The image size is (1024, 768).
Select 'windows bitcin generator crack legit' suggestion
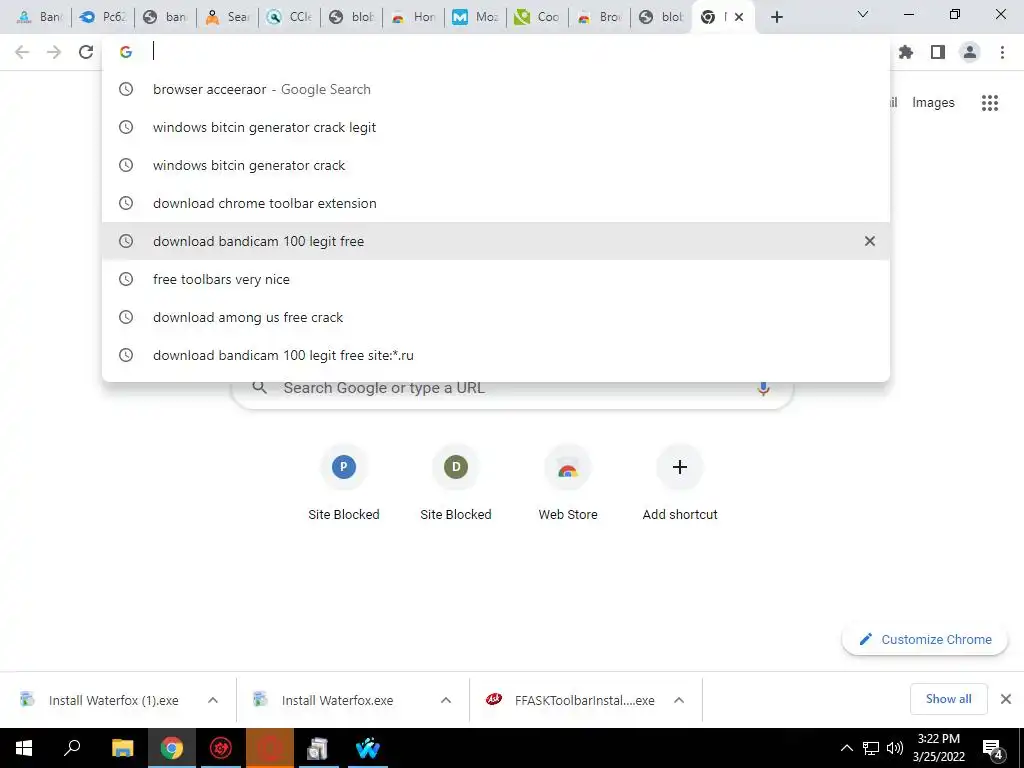496,127
